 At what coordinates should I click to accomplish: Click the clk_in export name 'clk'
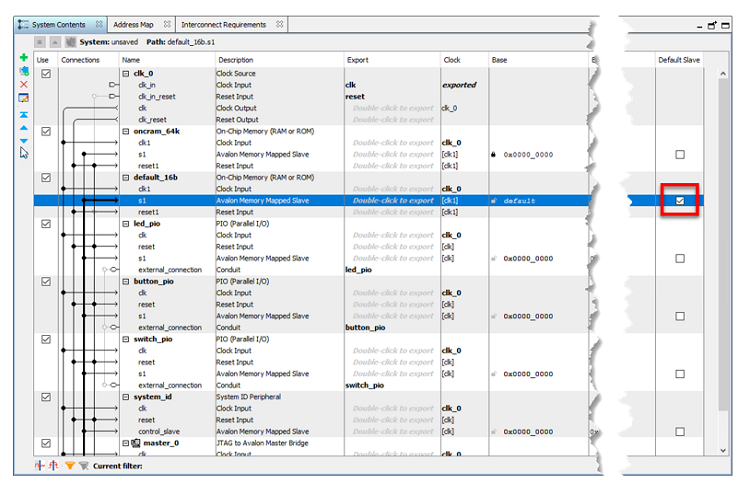(351, 85)
